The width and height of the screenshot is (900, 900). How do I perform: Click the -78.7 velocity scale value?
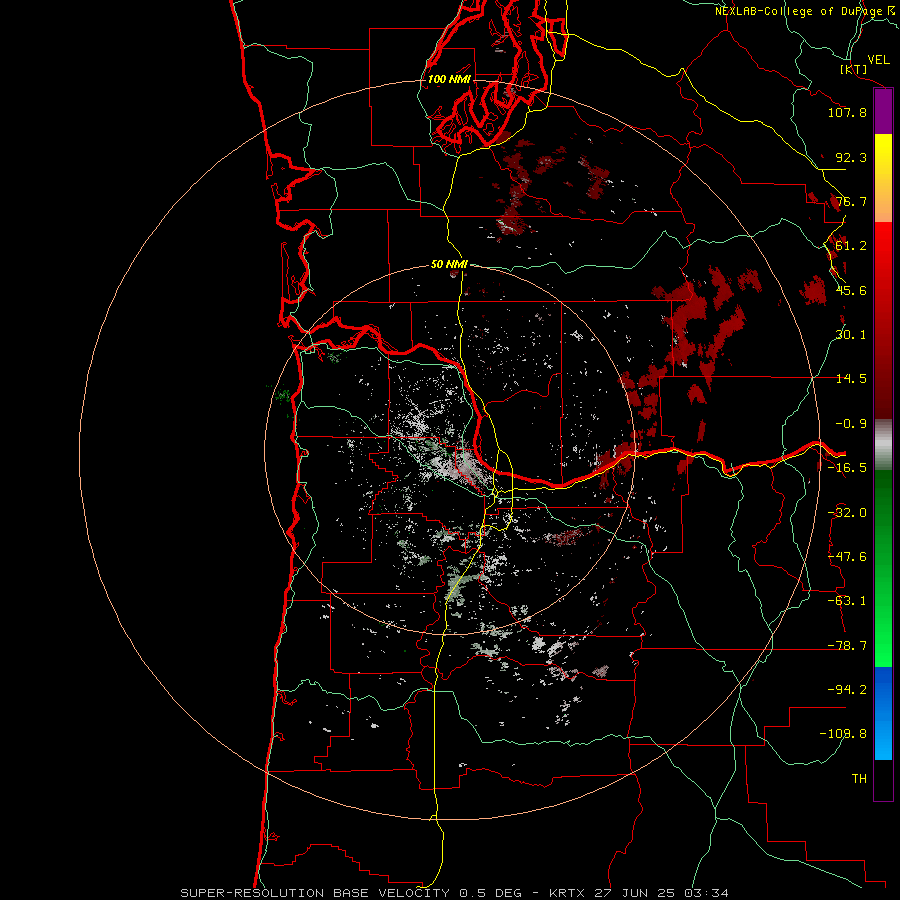coord(847,646)
